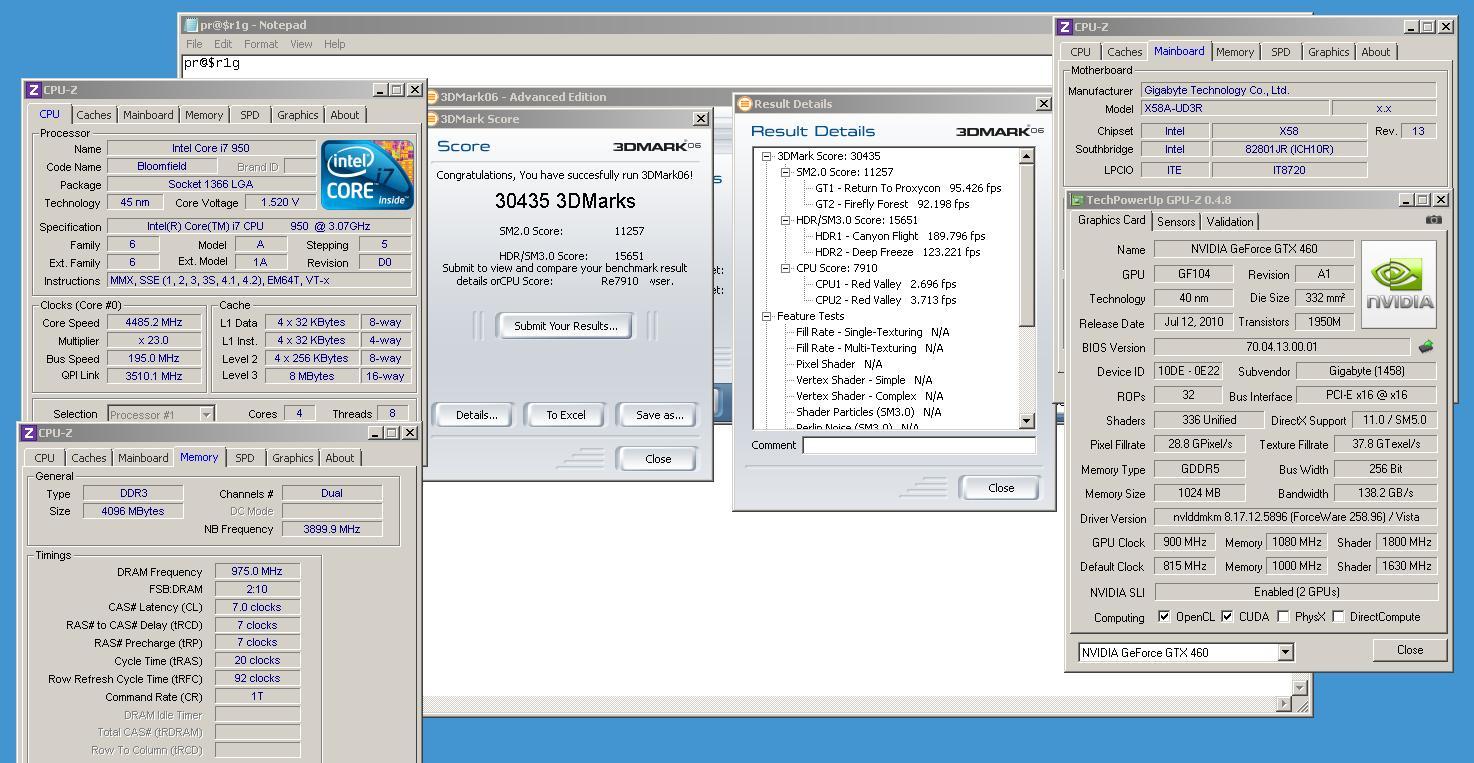Select CPU2 - Red Valley row
This screenshot has height=763, width=1474.
tap(885, 300)
